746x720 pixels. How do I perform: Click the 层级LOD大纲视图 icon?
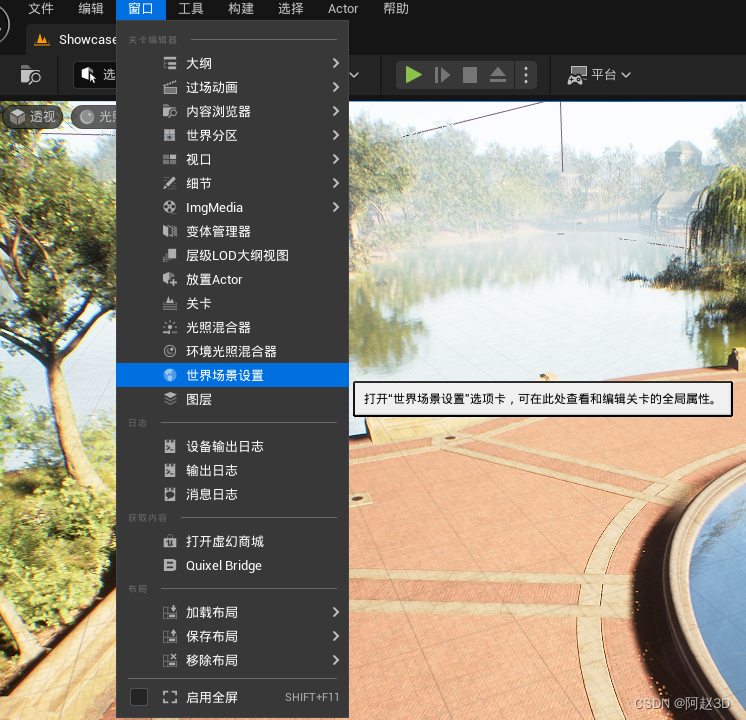point(170,256)
